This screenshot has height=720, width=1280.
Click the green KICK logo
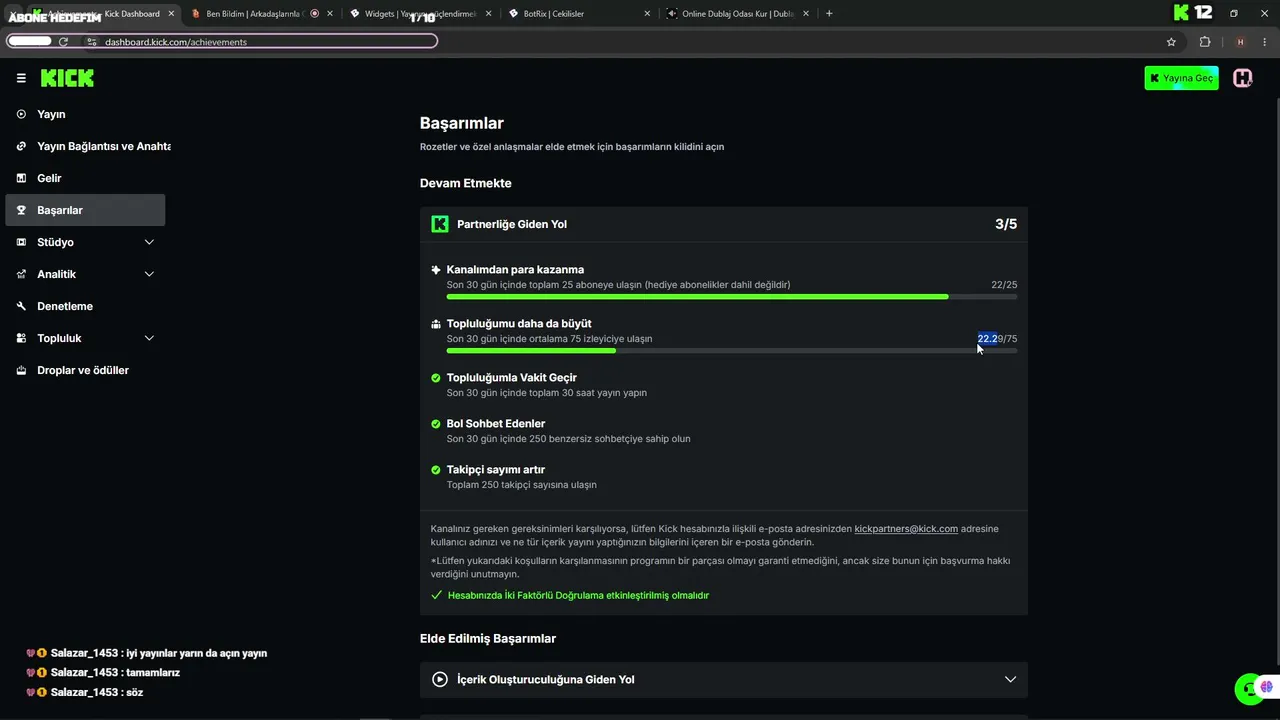click(67, 78)
